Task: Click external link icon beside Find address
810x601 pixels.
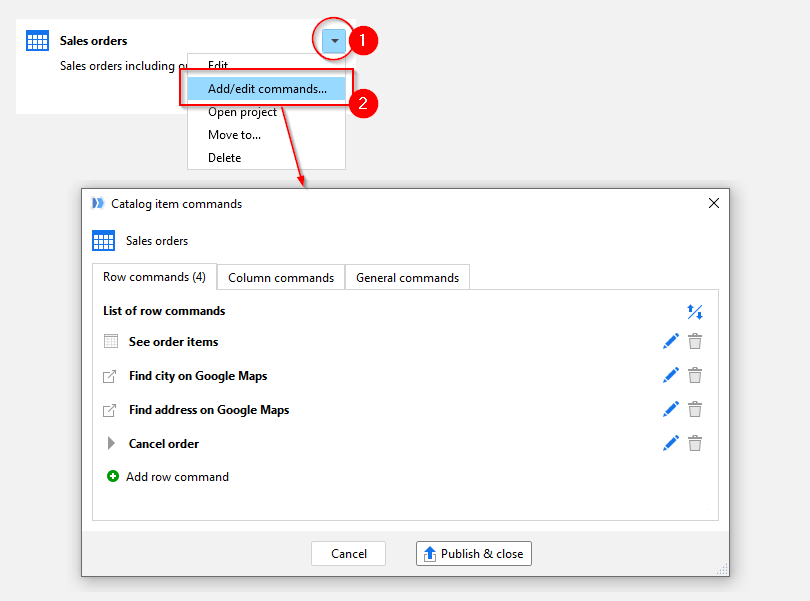Action: coord(110,410)
